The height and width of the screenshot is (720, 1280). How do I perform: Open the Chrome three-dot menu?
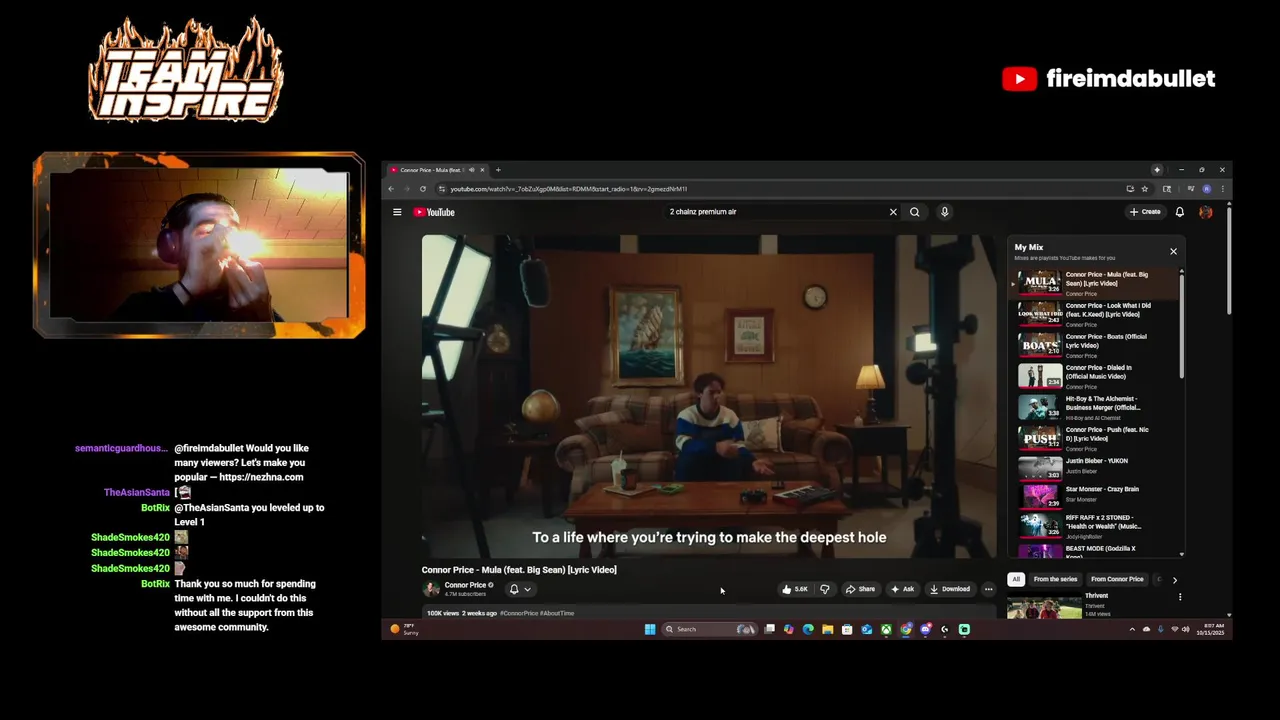point(1222,189)
